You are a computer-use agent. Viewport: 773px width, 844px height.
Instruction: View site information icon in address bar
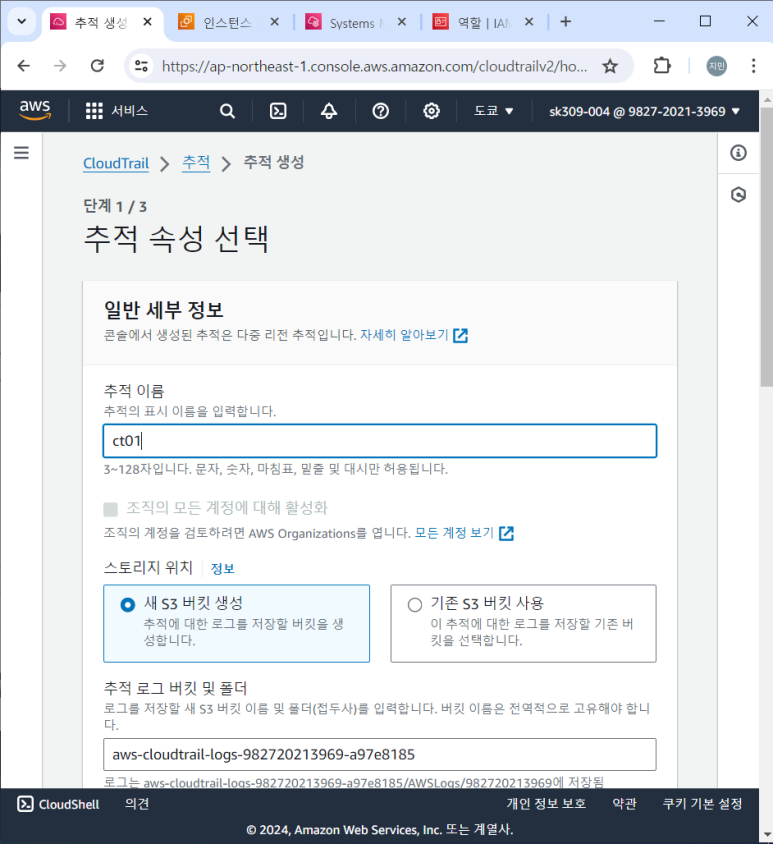tap(142, 66)
